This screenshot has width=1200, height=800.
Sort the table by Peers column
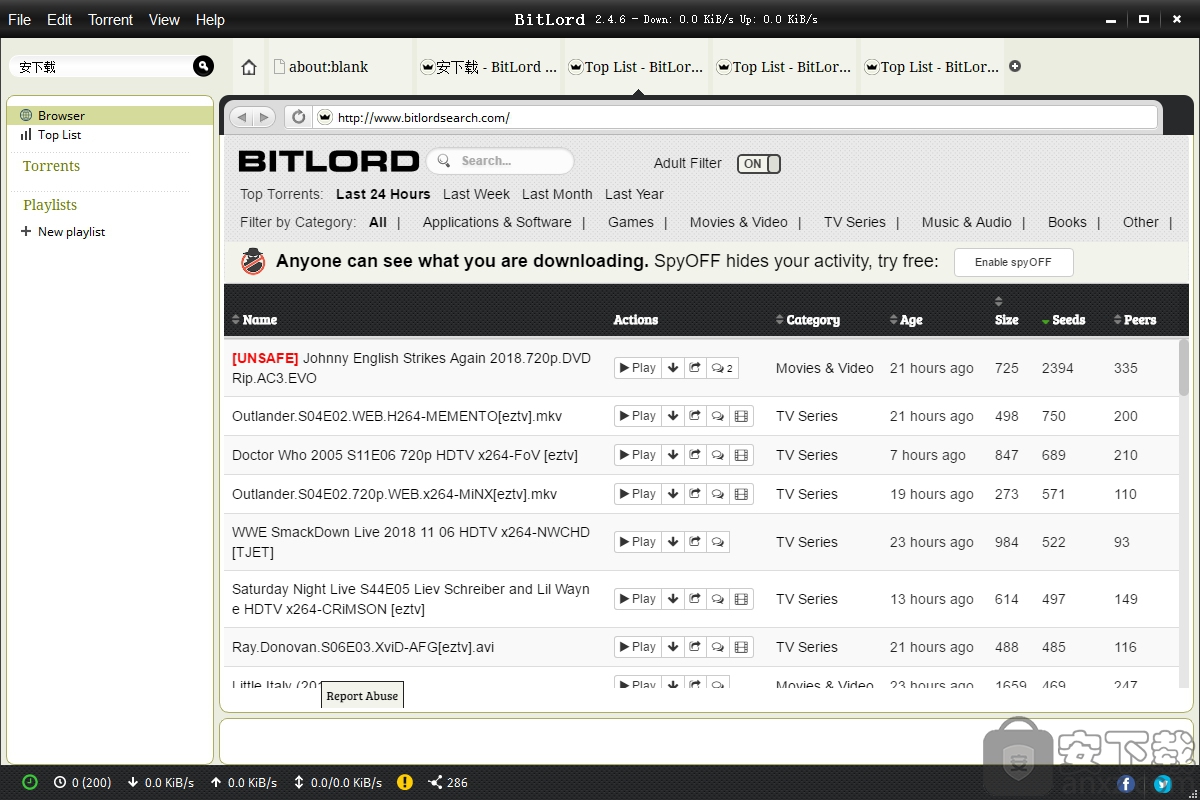pyautogui.click(x=1134, y=320)
